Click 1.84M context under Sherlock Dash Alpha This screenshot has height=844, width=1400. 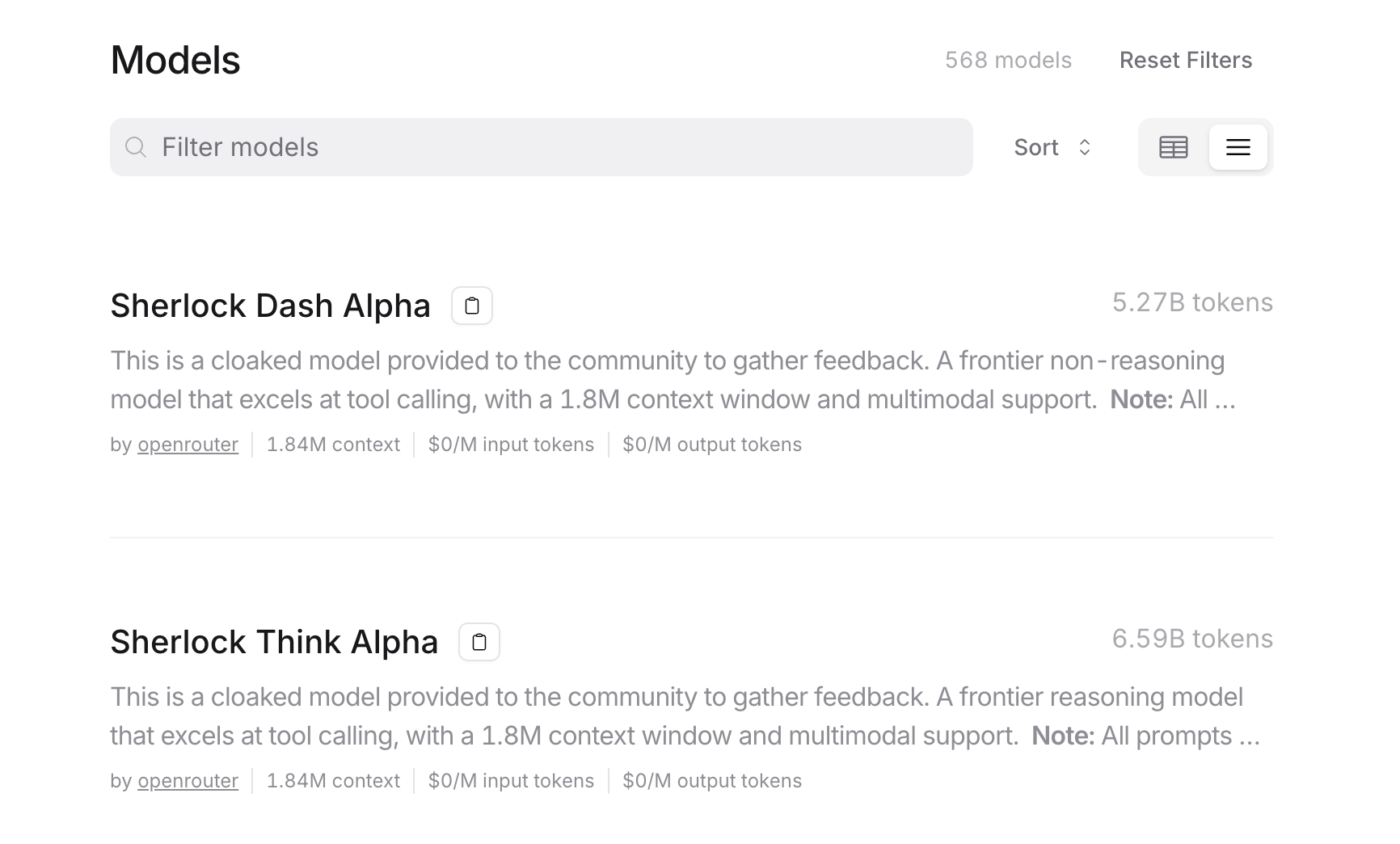click(333, 445)
